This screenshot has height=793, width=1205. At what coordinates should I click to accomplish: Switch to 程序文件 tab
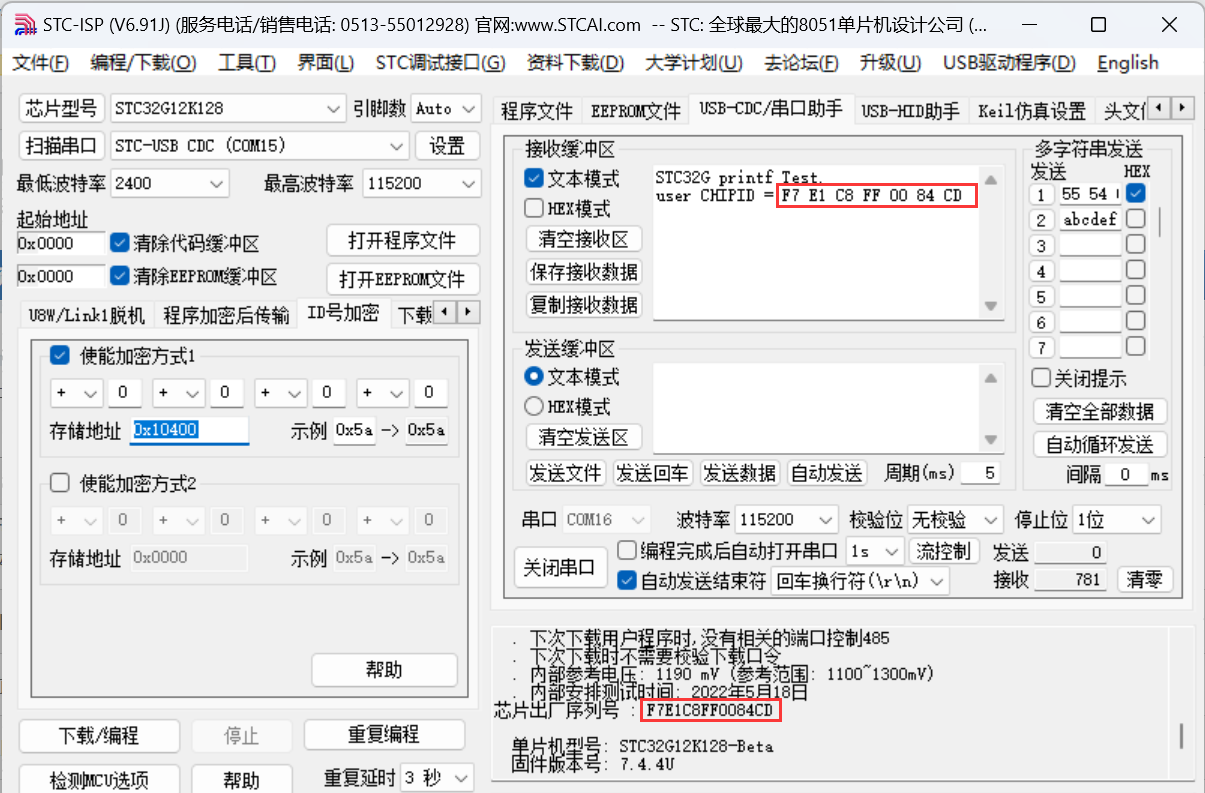coord(537,110)
